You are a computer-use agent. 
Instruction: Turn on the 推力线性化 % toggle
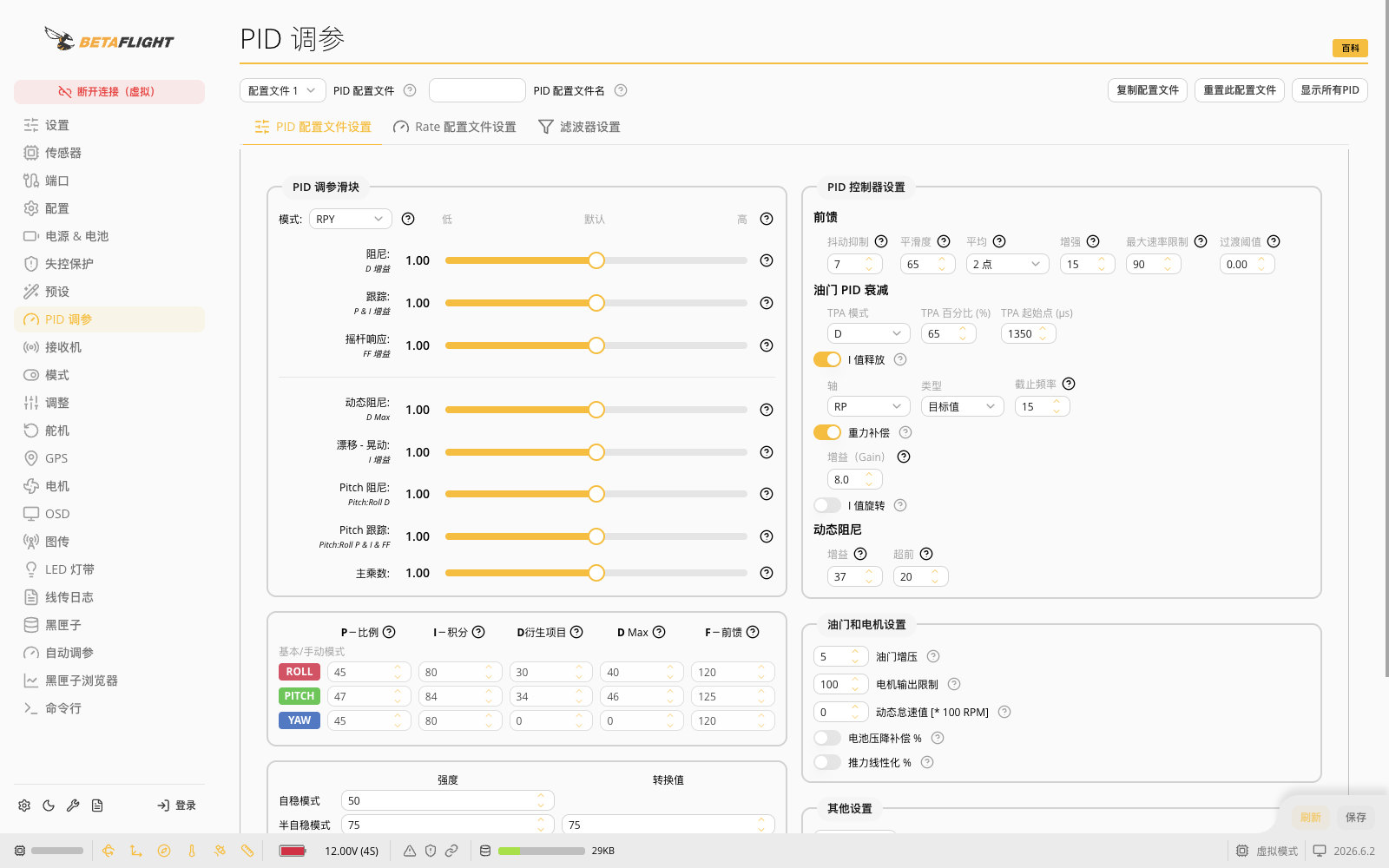pyautogui.click(x=827, y=762)
